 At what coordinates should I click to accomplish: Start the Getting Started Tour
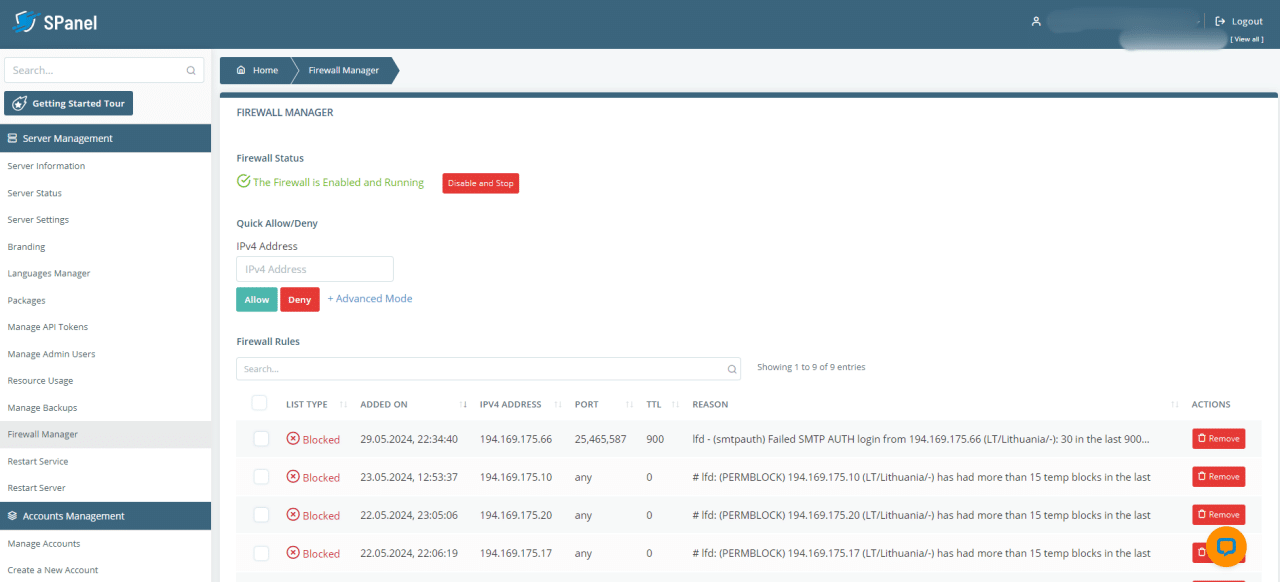point(68,104)
